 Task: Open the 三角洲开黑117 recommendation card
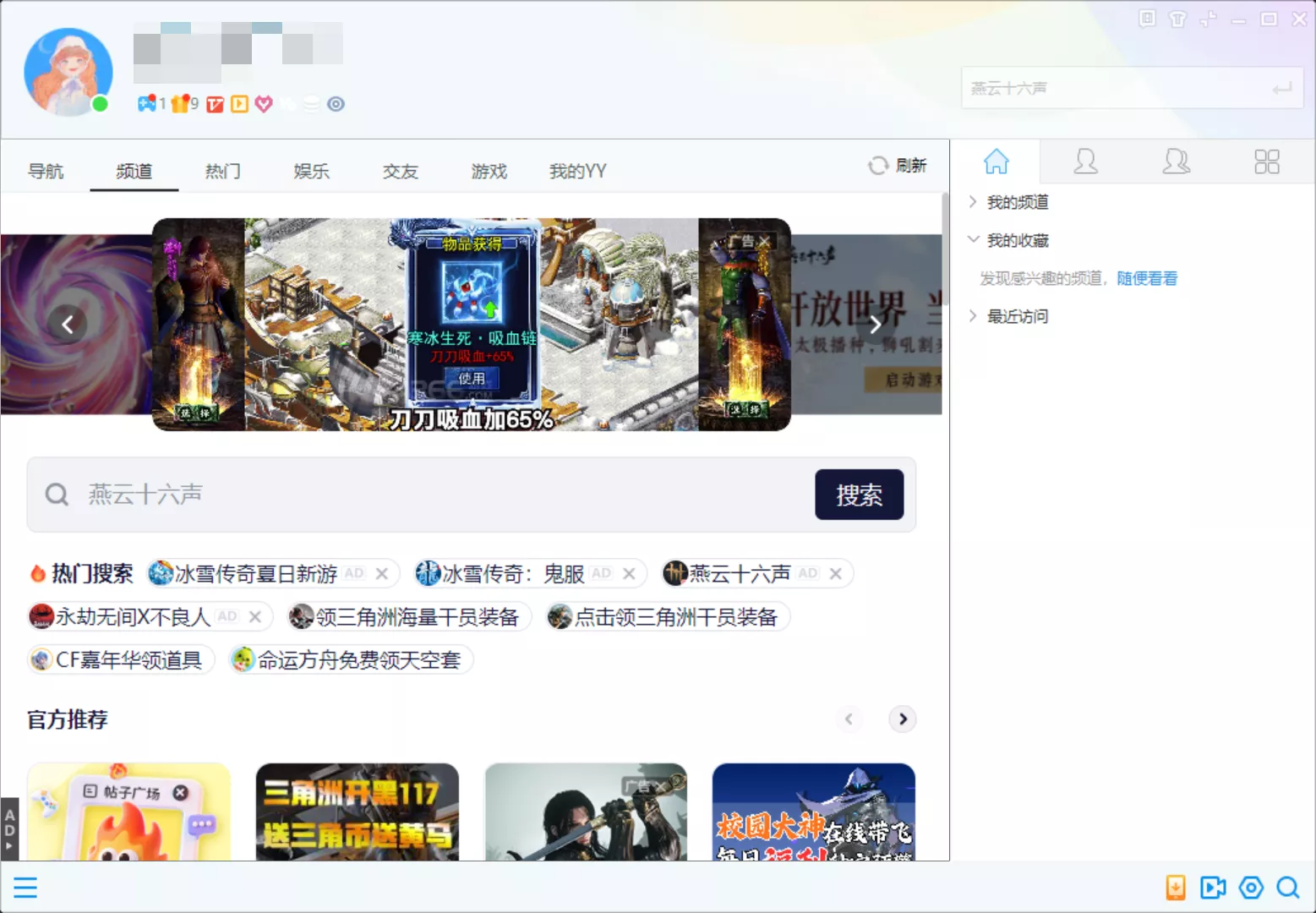[x=358, y=812]
